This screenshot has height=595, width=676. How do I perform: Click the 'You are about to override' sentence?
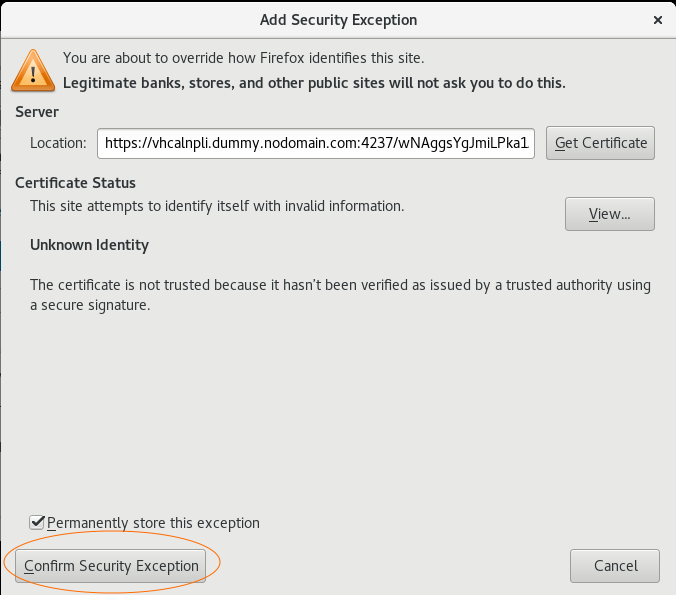[244, 58]
